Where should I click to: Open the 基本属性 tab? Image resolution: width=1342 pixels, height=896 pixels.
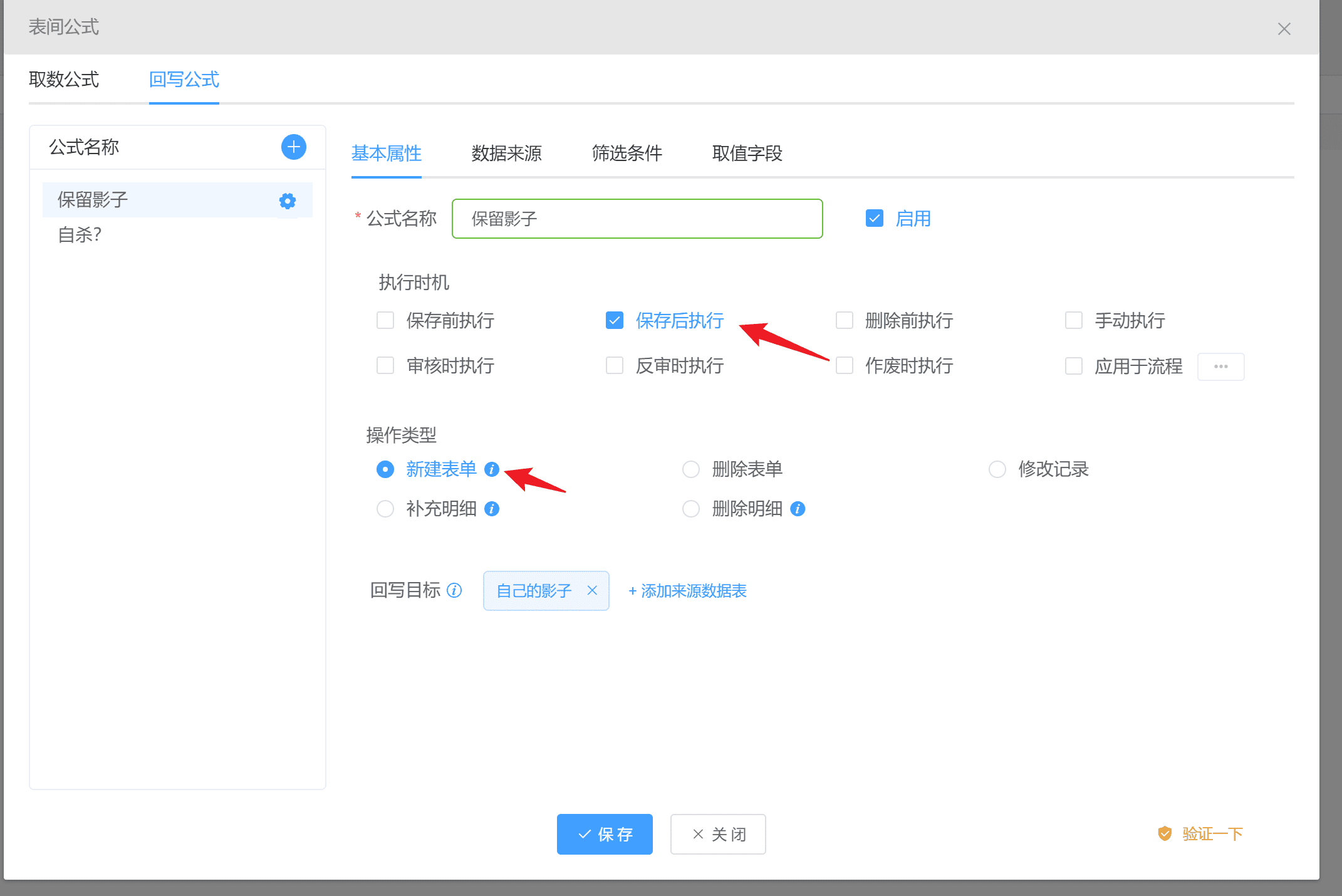point(387,153)
